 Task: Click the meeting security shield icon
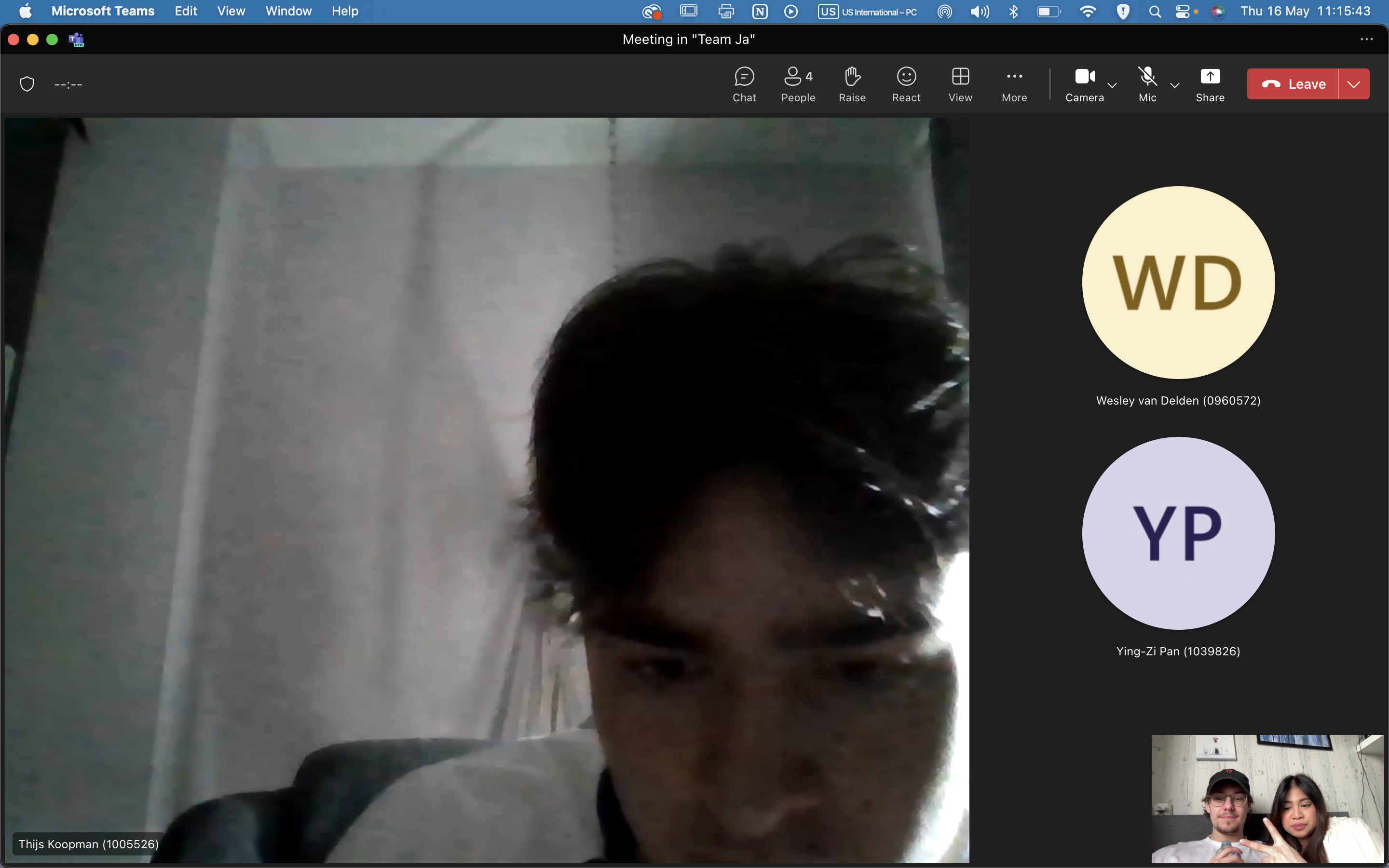tap(27, 84)
